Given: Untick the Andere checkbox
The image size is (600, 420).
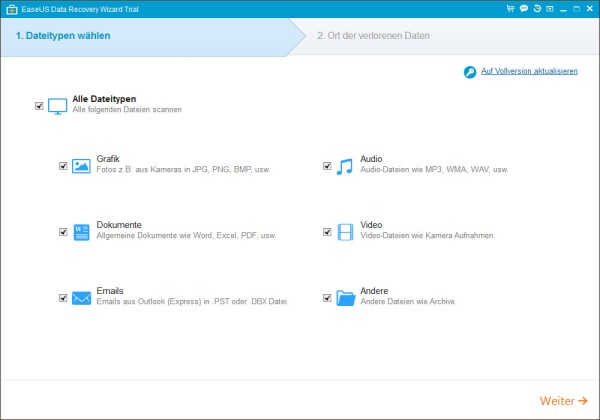Looking at the screenshot, I should click(x=327, y=298).
